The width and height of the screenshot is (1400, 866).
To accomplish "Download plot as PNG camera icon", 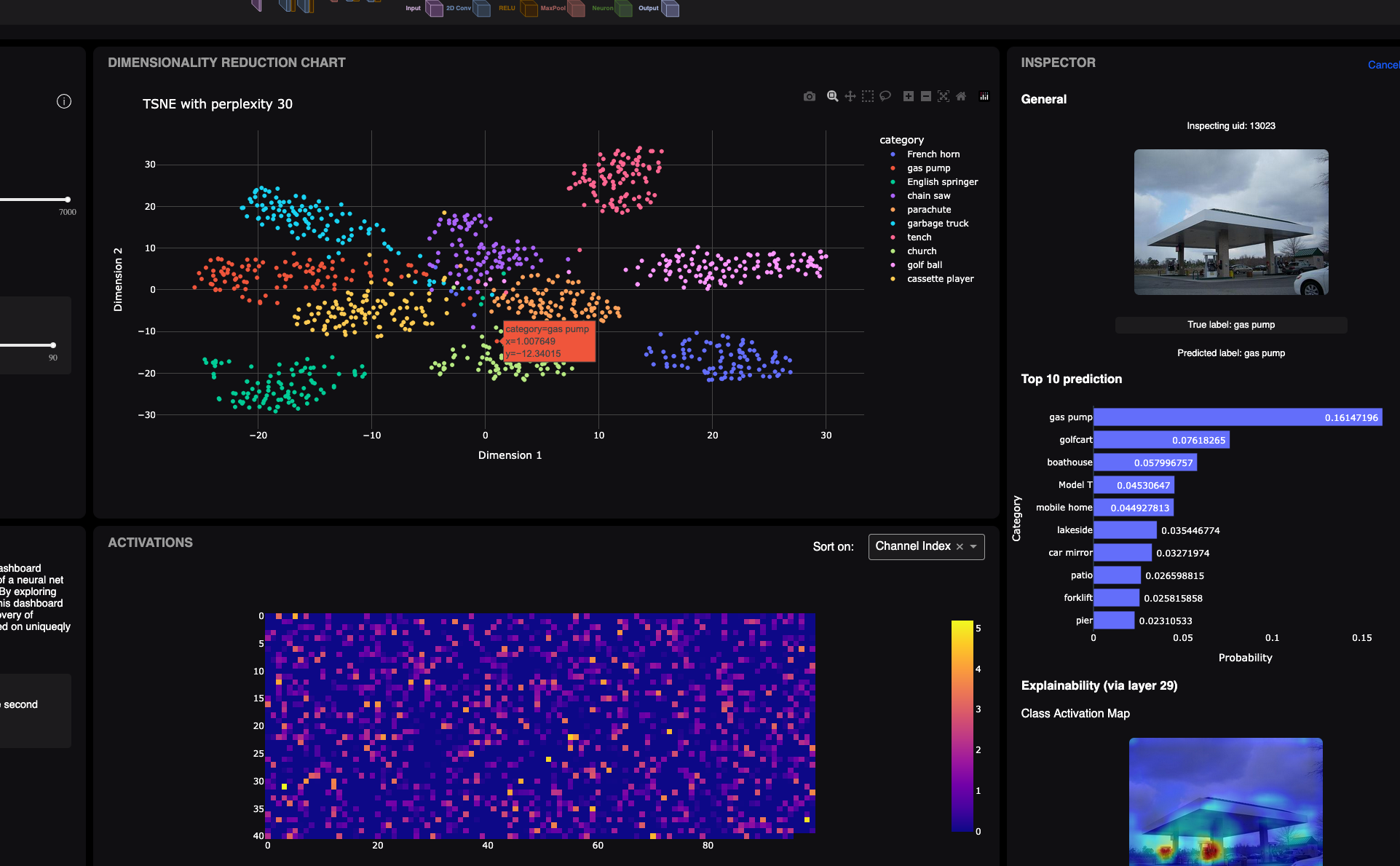I will tap(809, 96).
